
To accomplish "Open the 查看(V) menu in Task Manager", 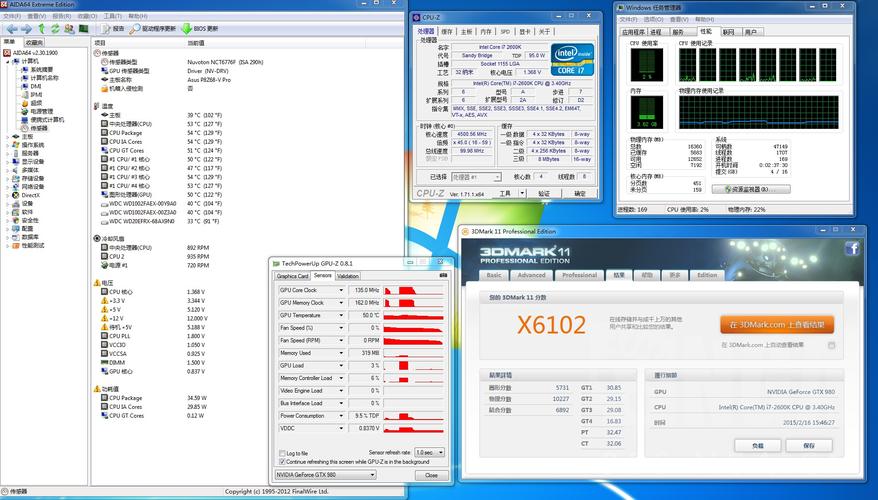I will click(x=679, y=20).
